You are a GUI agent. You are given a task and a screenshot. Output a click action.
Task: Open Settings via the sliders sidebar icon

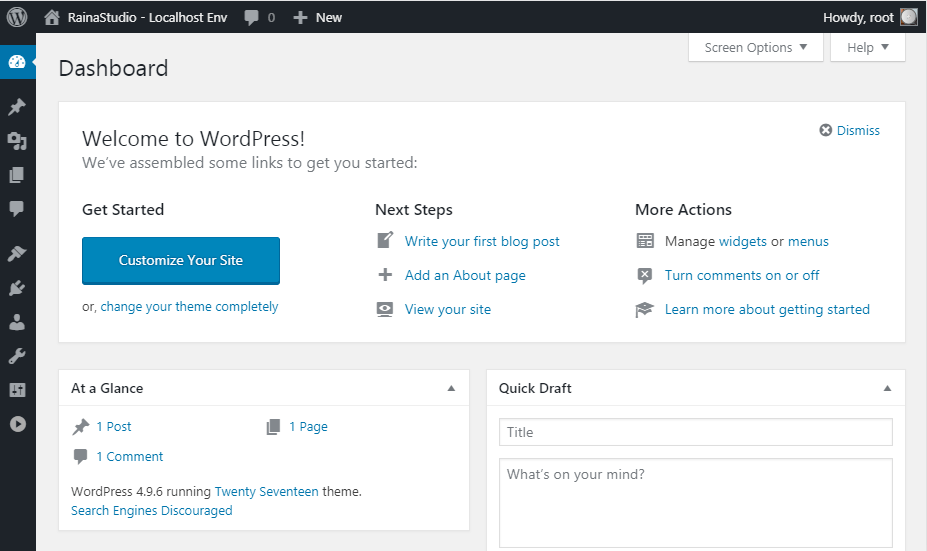pyautogui.click(x=17, y=390)
